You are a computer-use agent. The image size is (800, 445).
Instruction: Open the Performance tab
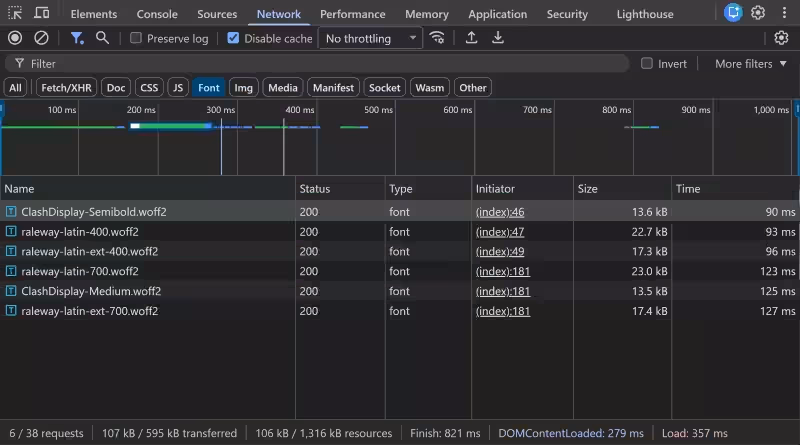coord(353,14)
